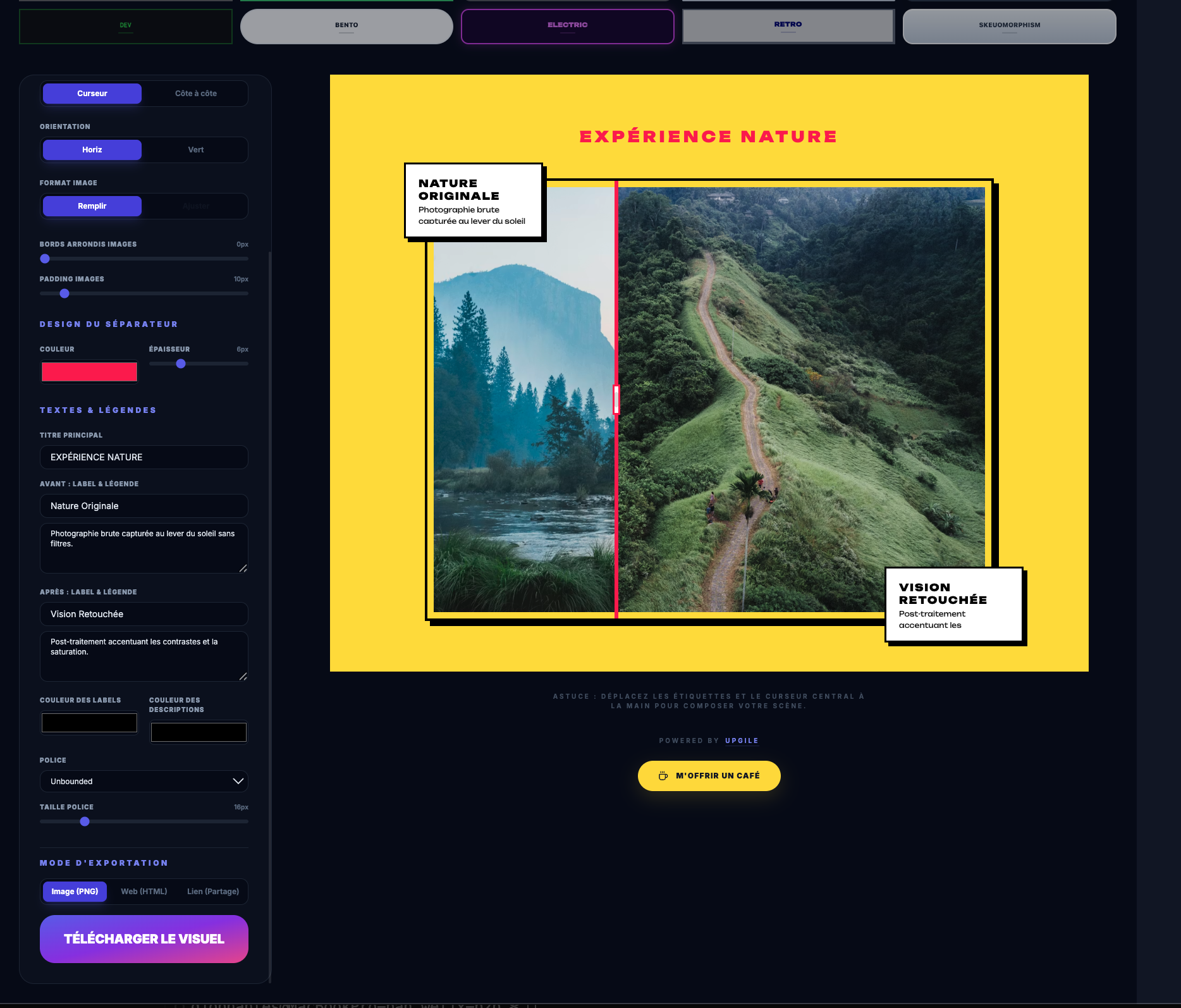Switch export mode to Web (HTML)
The image size is (1181, 1008).
tap(145, 891)
